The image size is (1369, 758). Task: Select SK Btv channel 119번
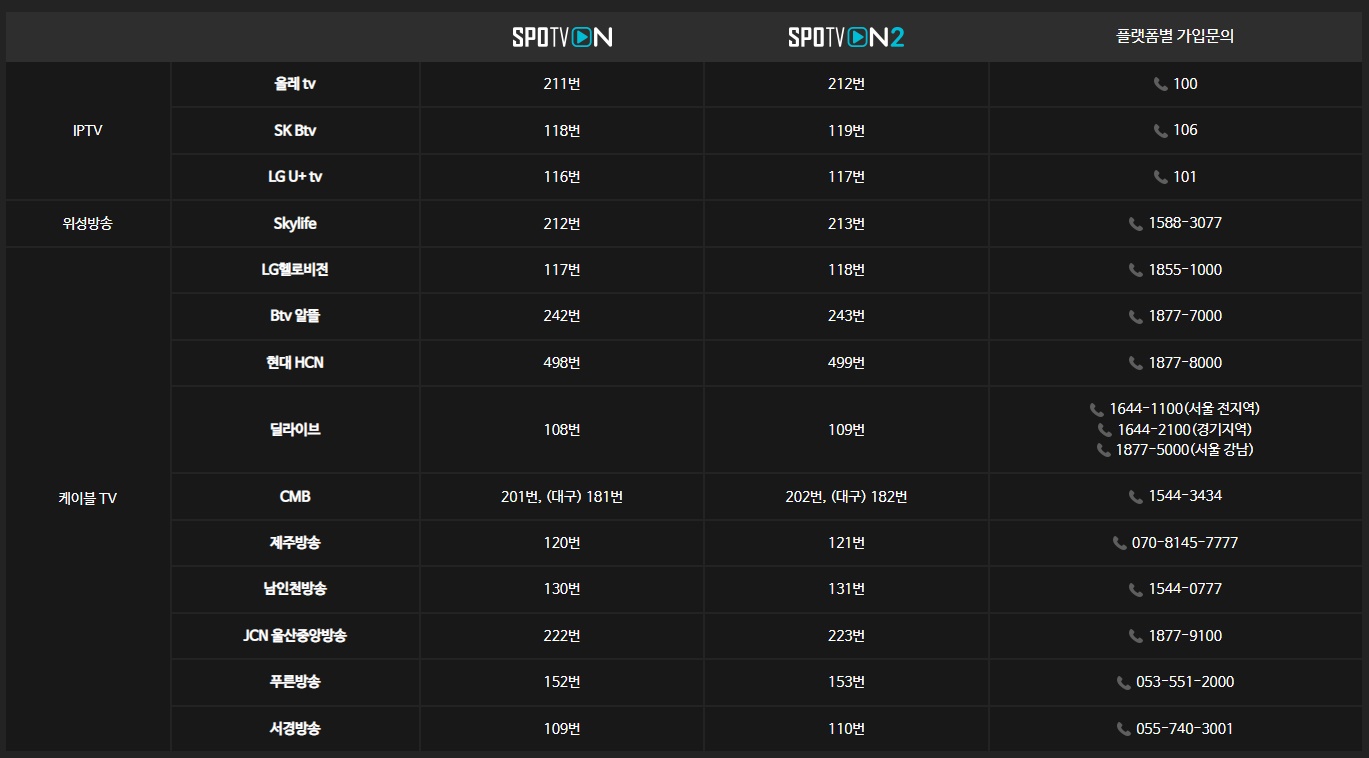846,131
